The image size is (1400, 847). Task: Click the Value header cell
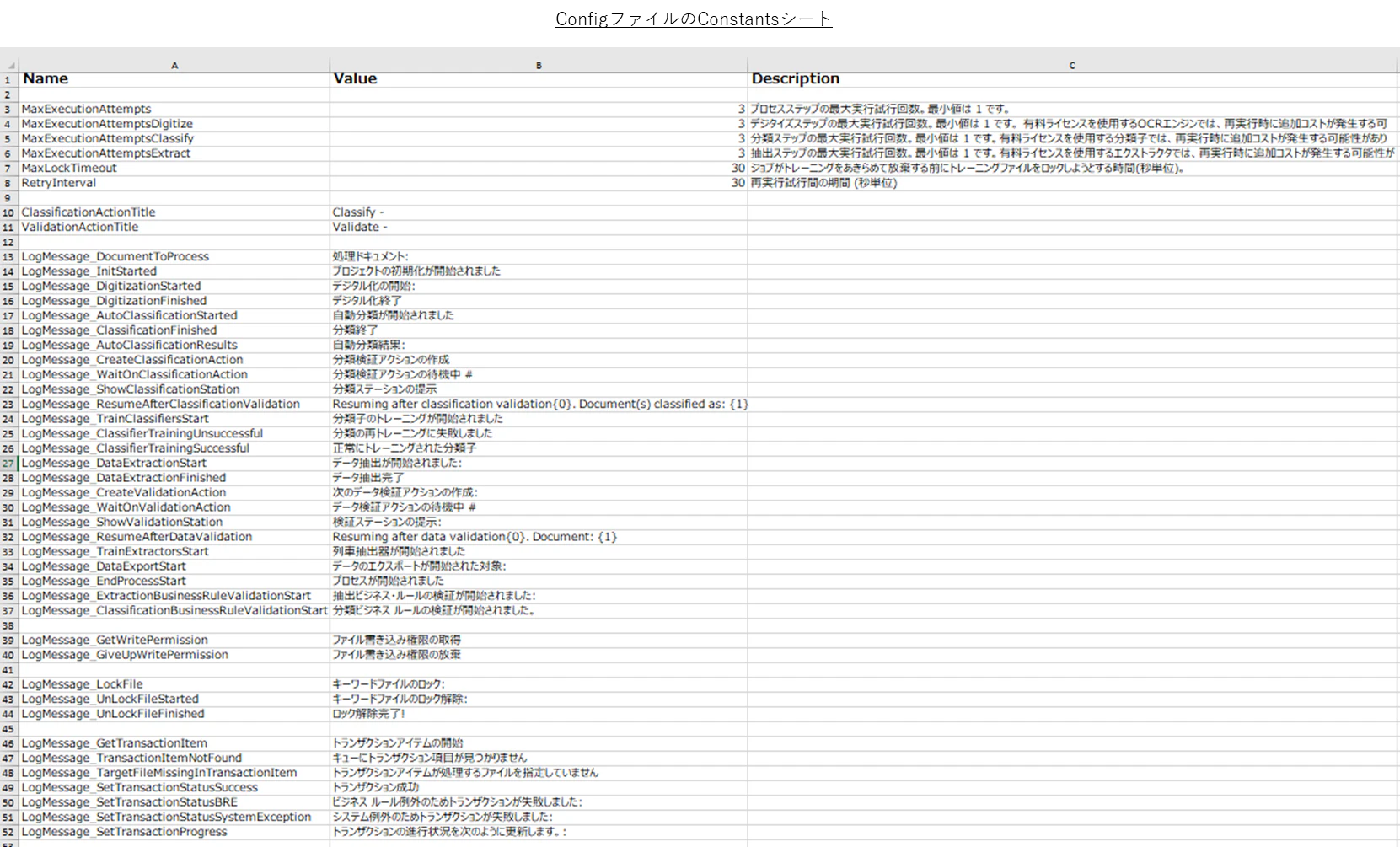coord(539,79)
